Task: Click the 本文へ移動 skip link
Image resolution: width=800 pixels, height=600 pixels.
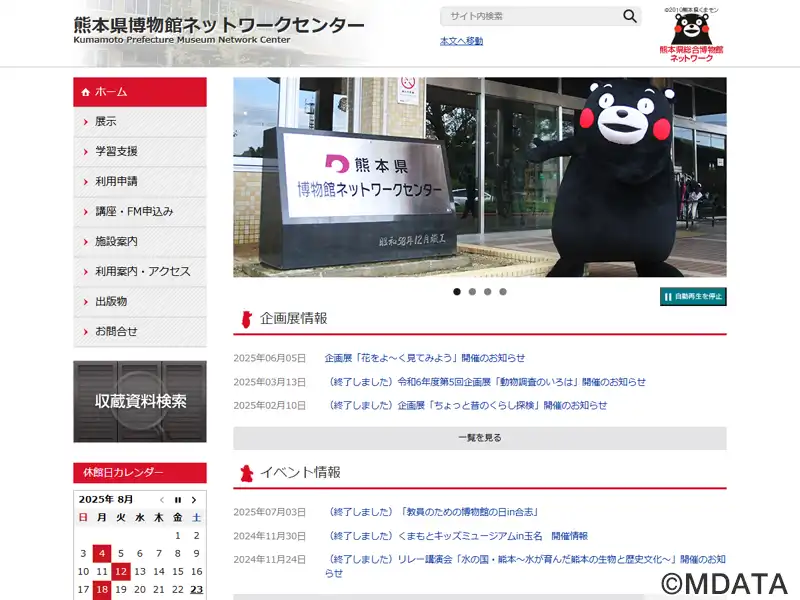Action: point(461,41)
